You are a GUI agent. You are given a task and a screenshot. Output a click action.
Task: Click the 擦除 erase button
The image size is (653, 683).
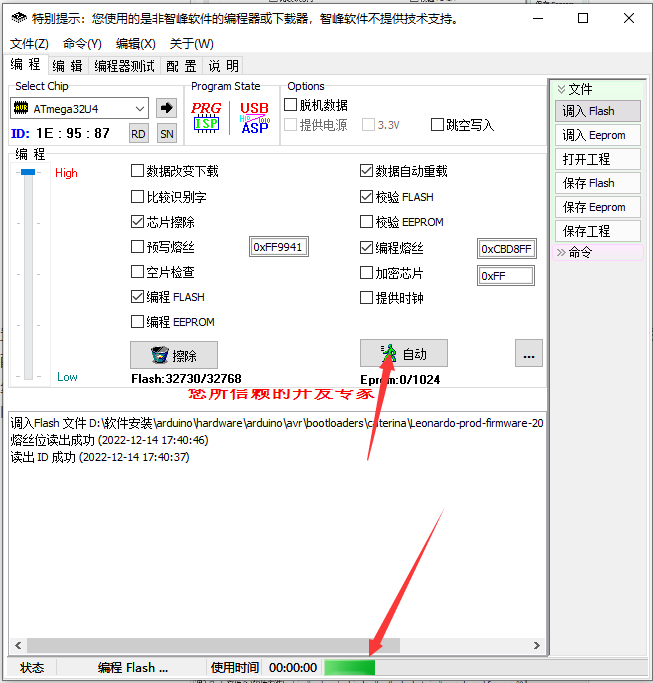(x=174, y=355)
